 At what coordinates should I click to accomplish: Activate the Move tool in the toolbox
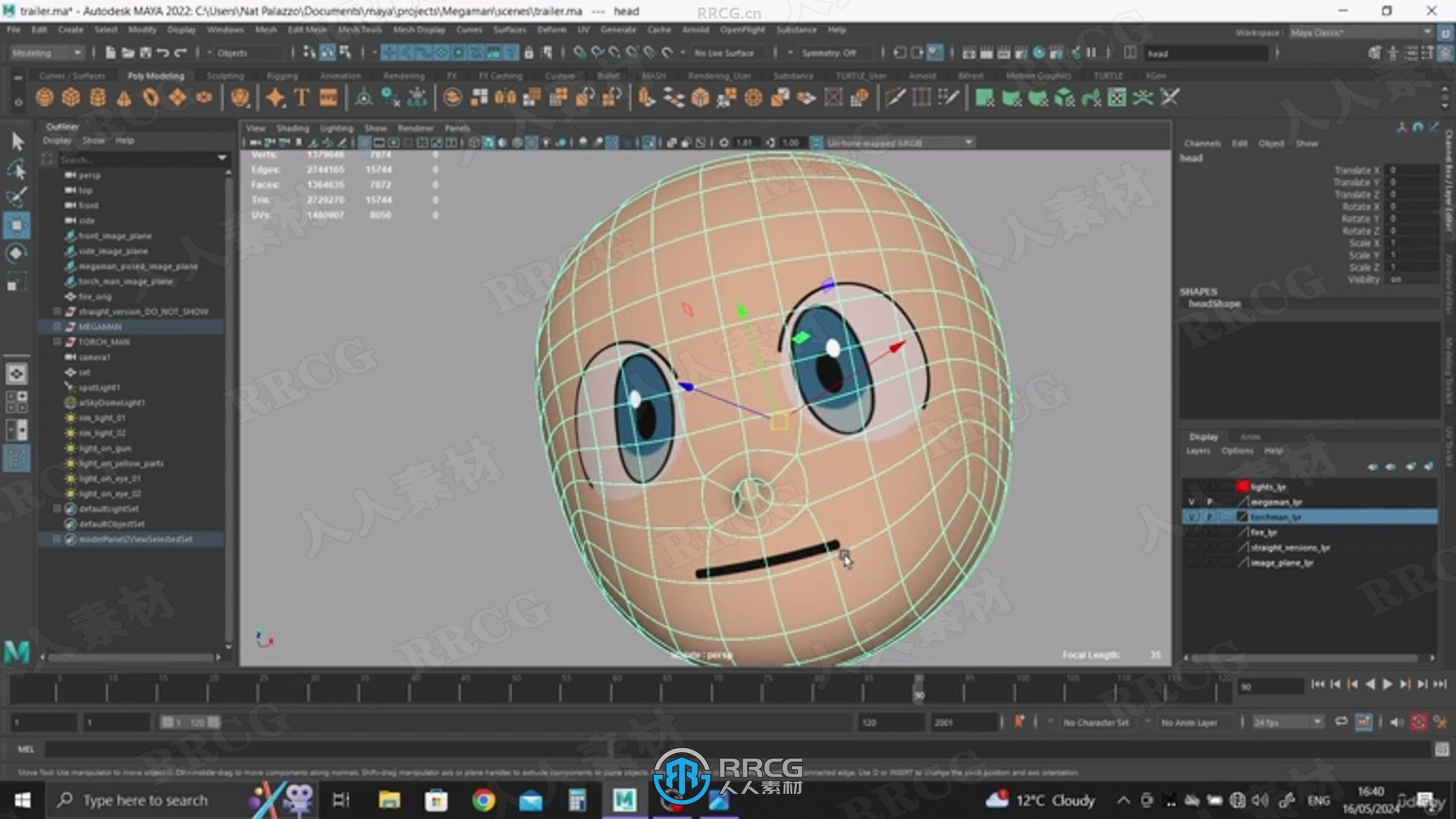click(17, 225)
